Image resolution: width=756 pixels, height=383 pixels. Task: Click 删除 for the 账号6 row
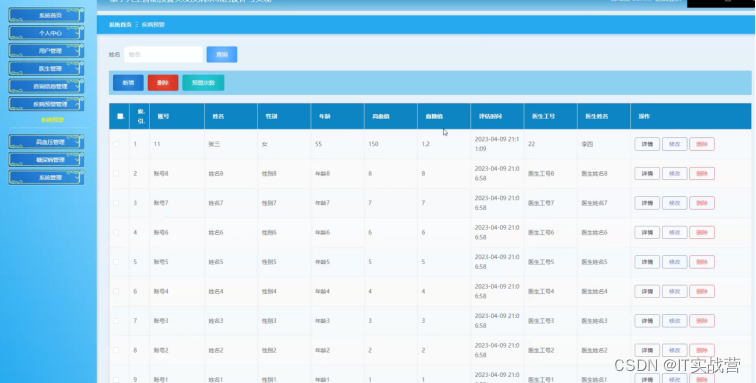click(702, 232)
